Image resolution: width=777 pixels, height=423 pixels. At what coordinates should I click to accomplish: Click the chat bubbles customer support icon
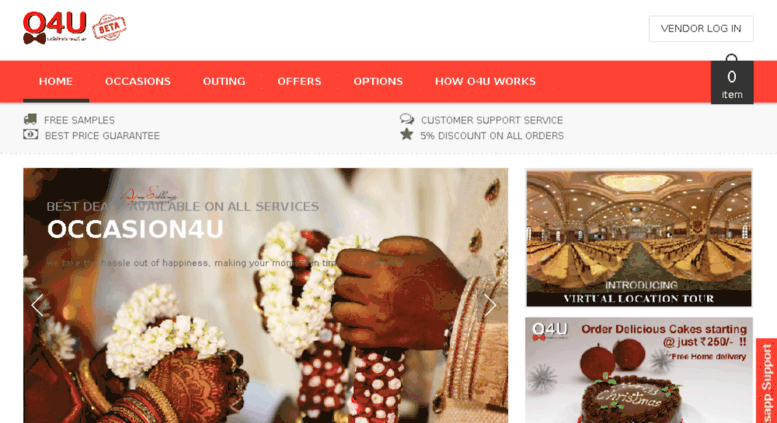(x=407, y=119)
